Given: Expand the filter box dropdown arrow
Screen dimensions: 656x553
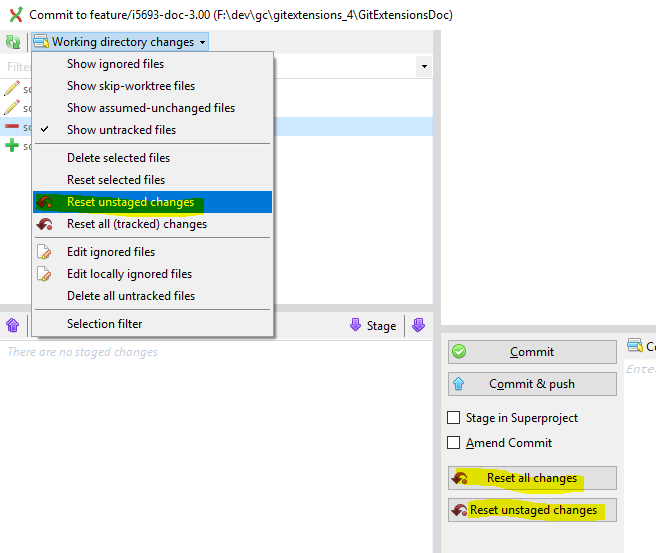Looking at the screenshot, I should (x=424, y=67).
